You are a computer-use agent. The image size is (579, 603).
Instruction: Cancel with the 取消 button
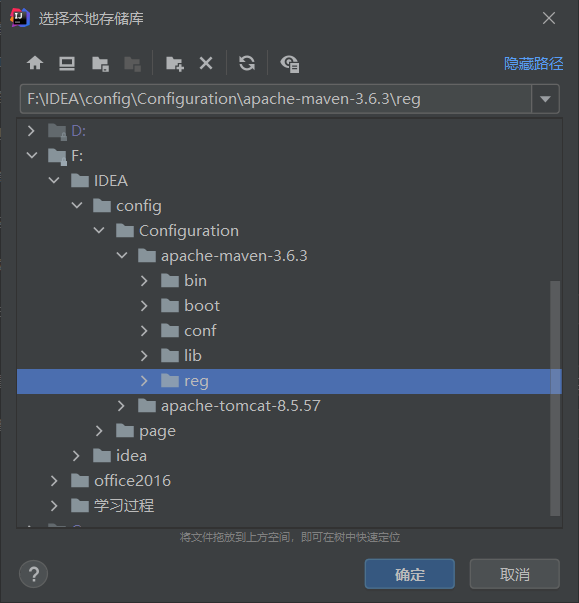pyautogui.click(x=514, y=574)
